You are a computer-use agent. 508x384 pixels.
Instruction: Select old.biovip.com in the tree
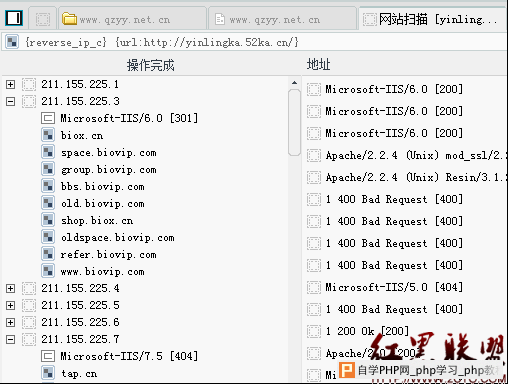click(103, 203)
